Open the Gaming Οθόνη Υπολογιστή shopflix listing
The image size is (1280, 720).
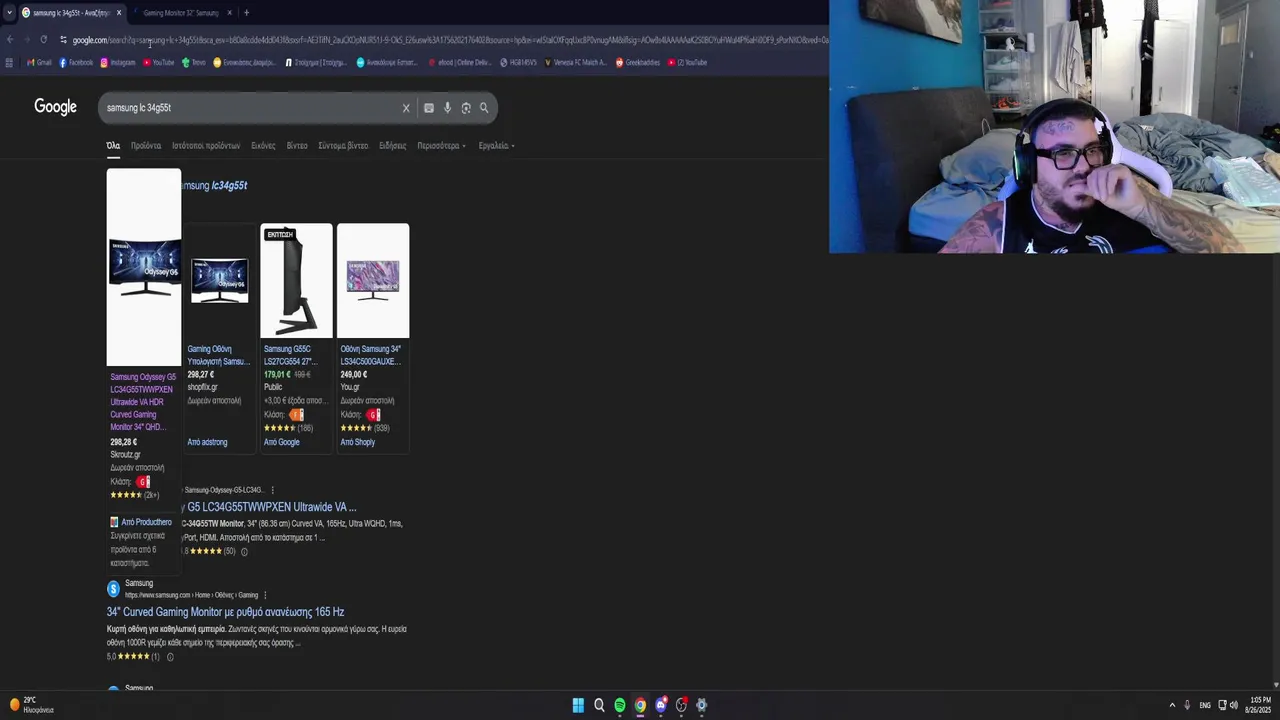coord(218,355)
